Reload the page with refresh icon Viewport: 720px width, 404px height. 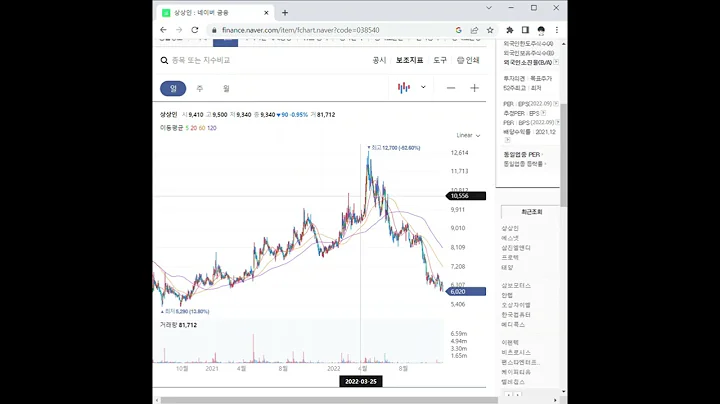[195, 30]
